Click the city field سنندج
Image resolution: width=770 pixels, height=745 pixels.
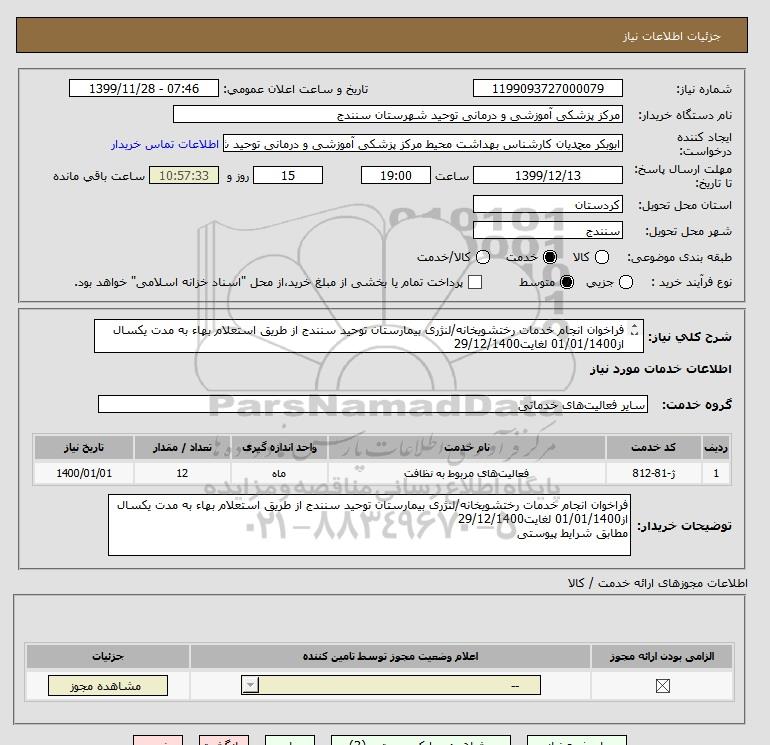(x=548, y=230)
